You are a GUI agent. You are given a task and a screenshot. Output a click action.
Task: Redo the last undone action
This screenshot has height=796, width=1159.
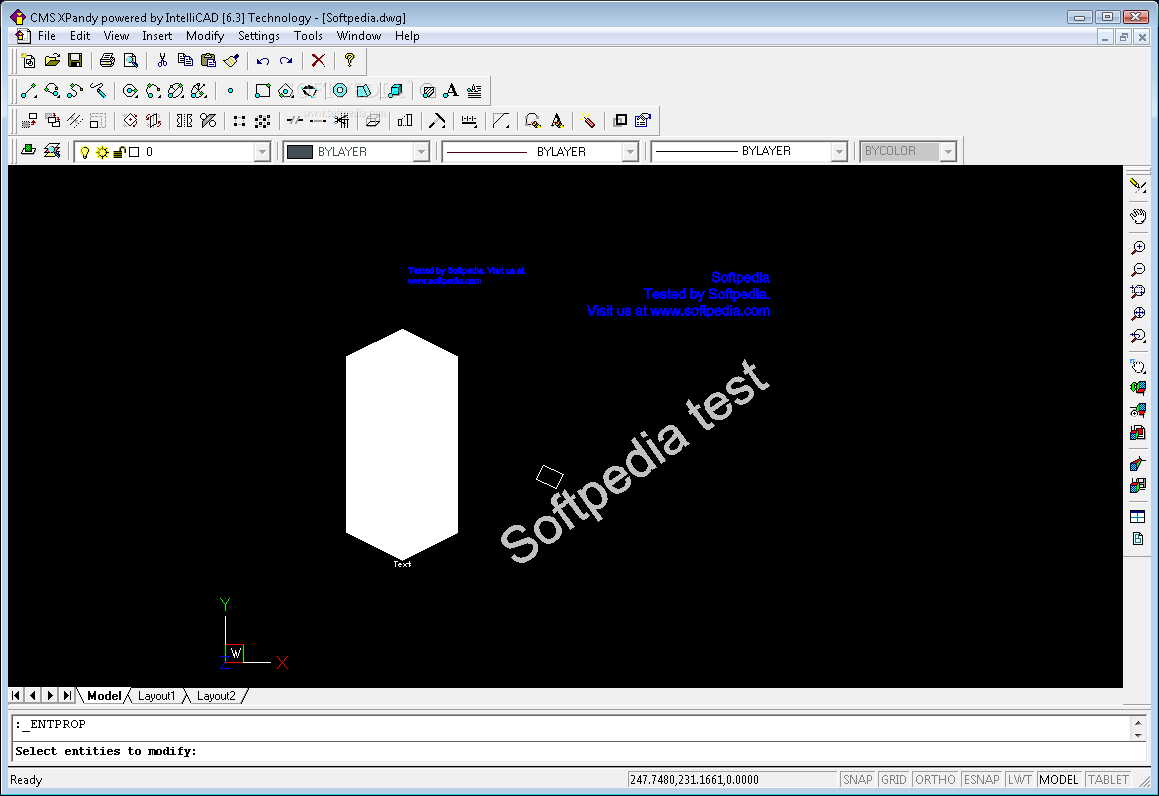pos(286,61)
